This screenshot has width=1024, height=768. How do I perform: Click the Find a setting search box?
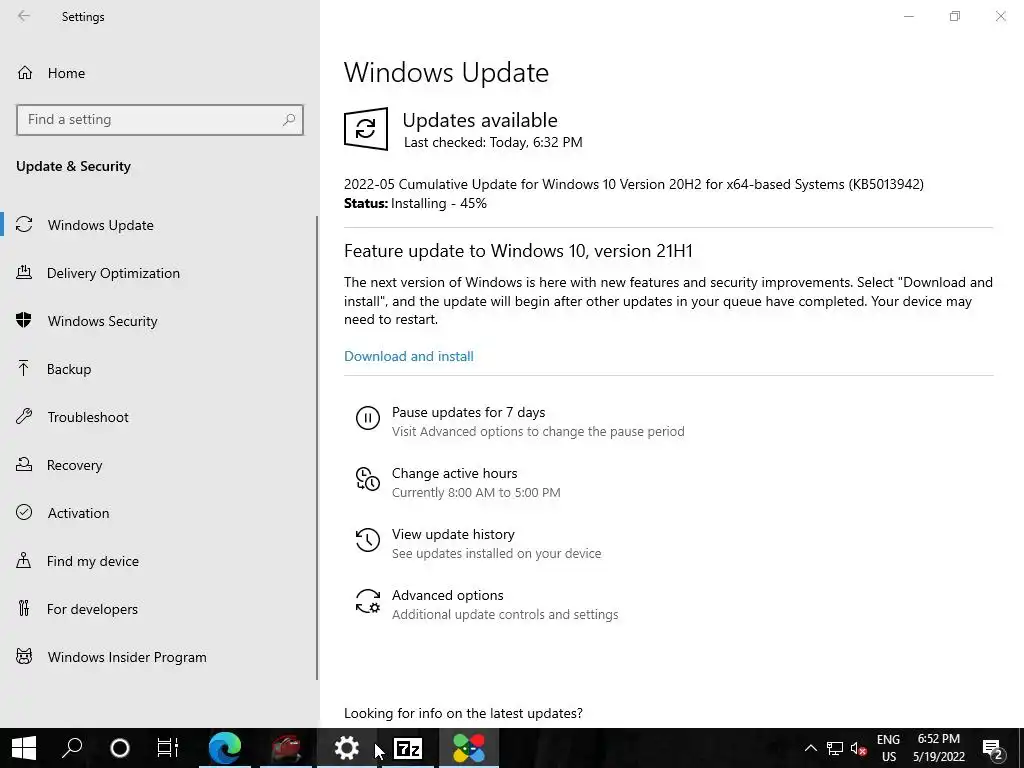click(x=160, y=120)
